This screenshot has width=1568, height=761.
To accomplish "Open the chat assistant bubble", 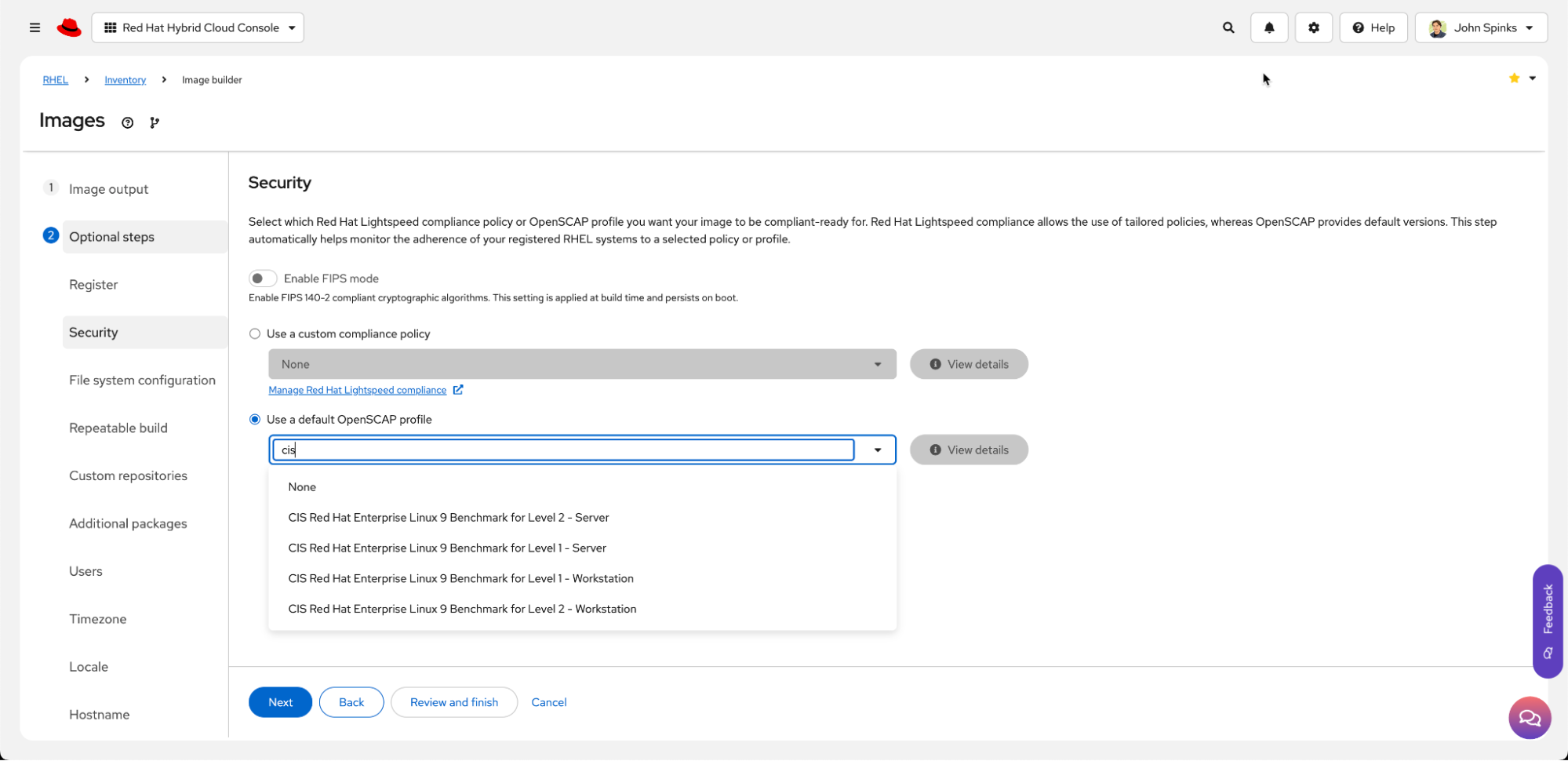I will 1529,718.
